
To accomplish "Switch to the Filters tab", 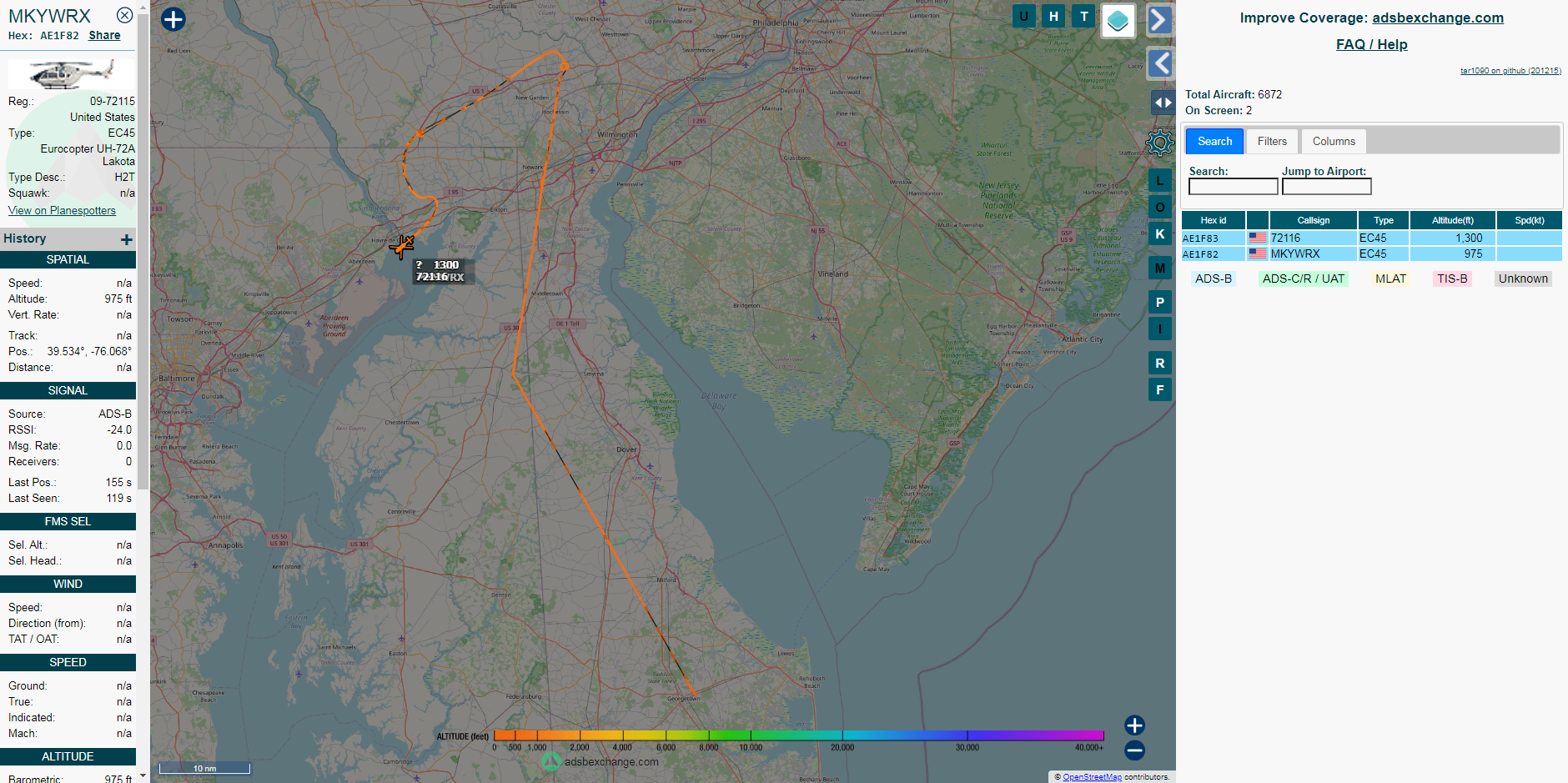I will point(1272,141).
